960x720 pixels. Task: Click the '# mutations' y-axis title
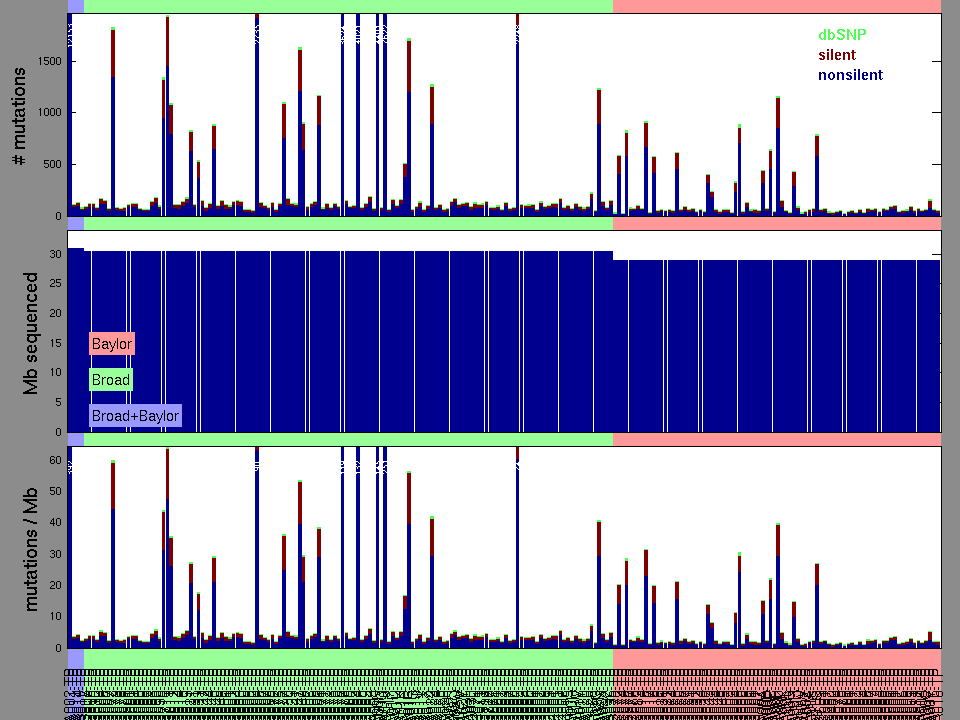pos(18,120)
